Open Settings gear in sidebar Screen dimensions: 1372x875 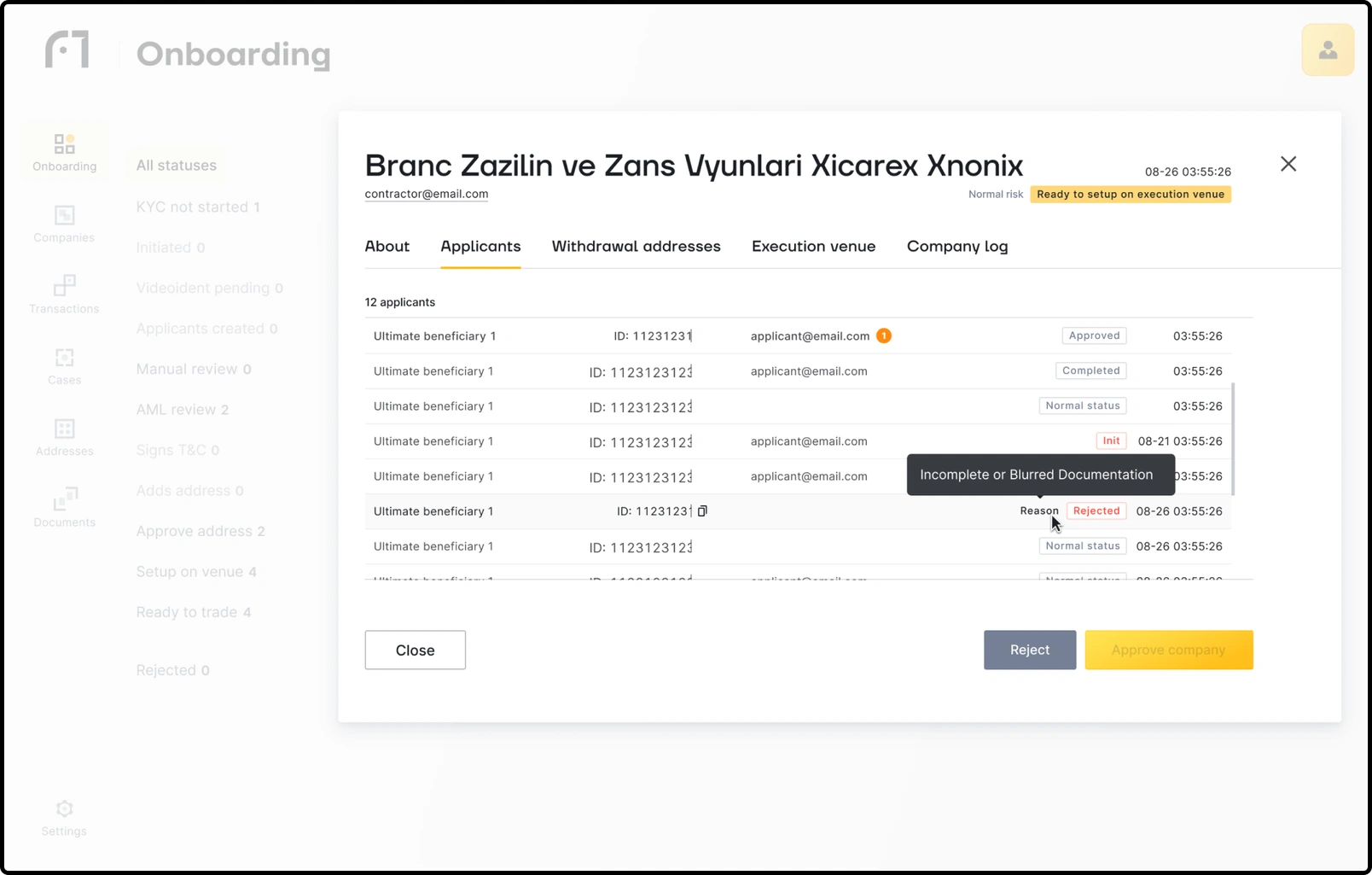pos(65,818)
